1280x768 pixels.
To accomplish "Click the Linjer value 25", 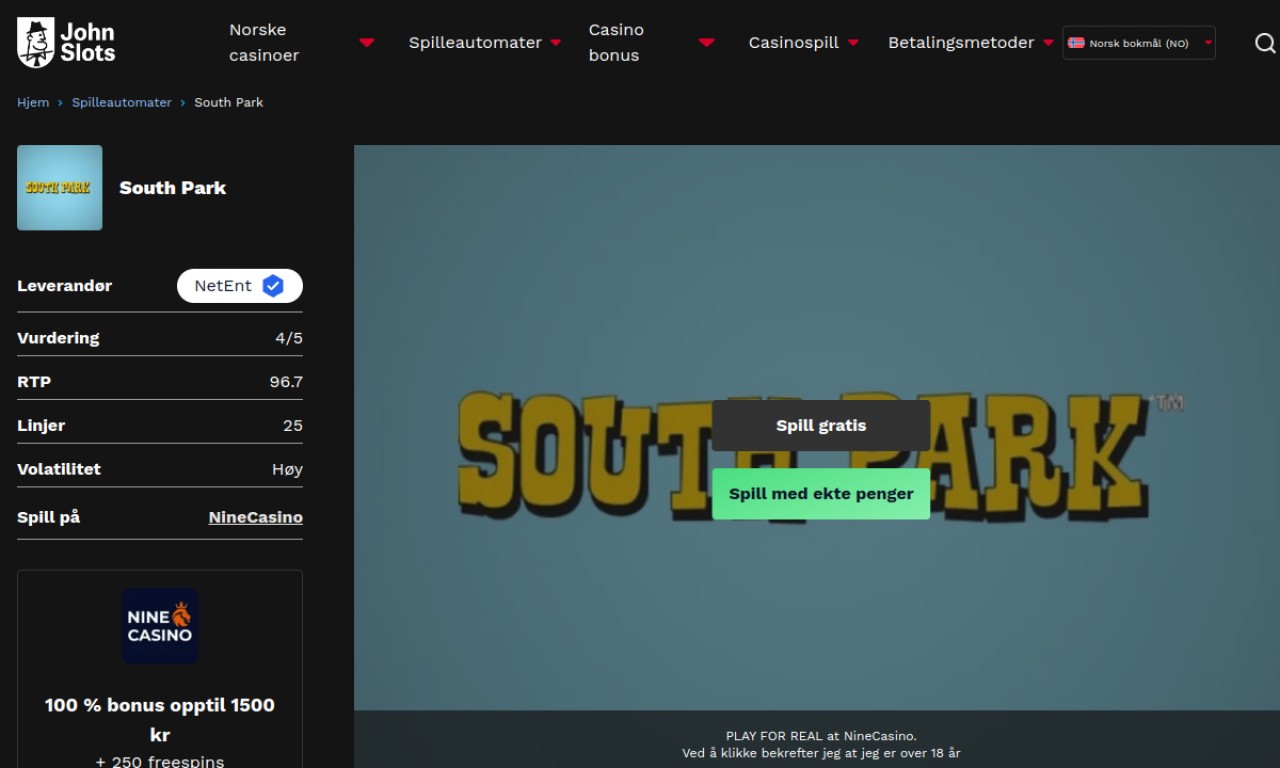I will tap(293, 426).
